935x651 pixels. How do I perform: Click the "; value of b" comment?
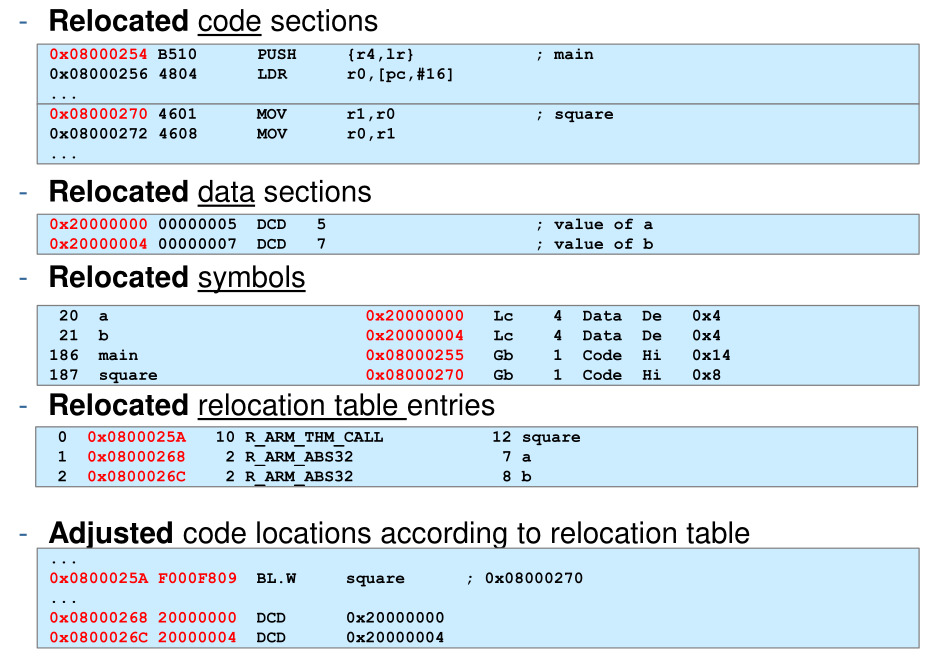(594, 245)
